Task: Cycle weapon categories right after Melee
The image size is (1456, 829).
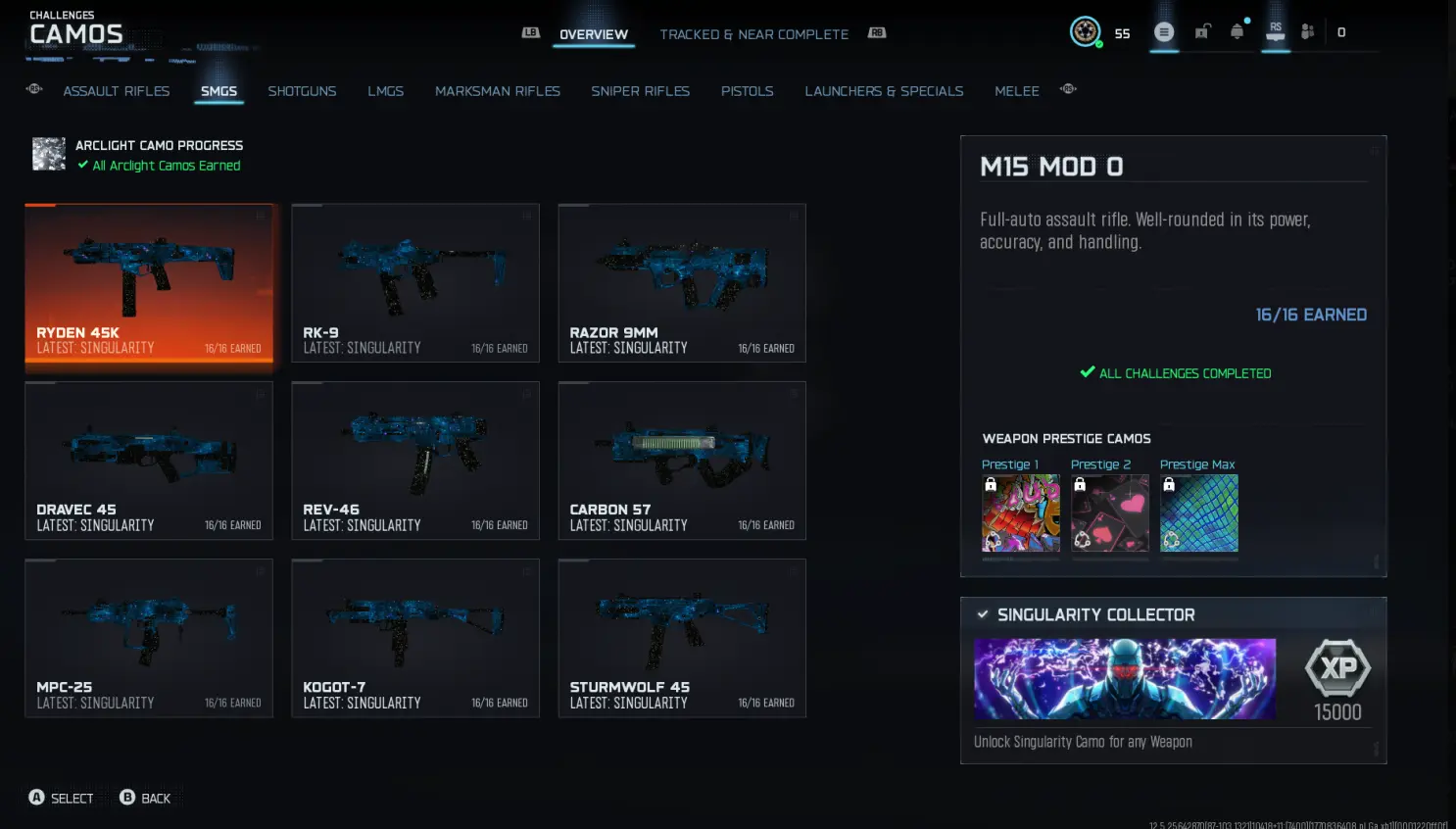Action: click(1068, 89)
